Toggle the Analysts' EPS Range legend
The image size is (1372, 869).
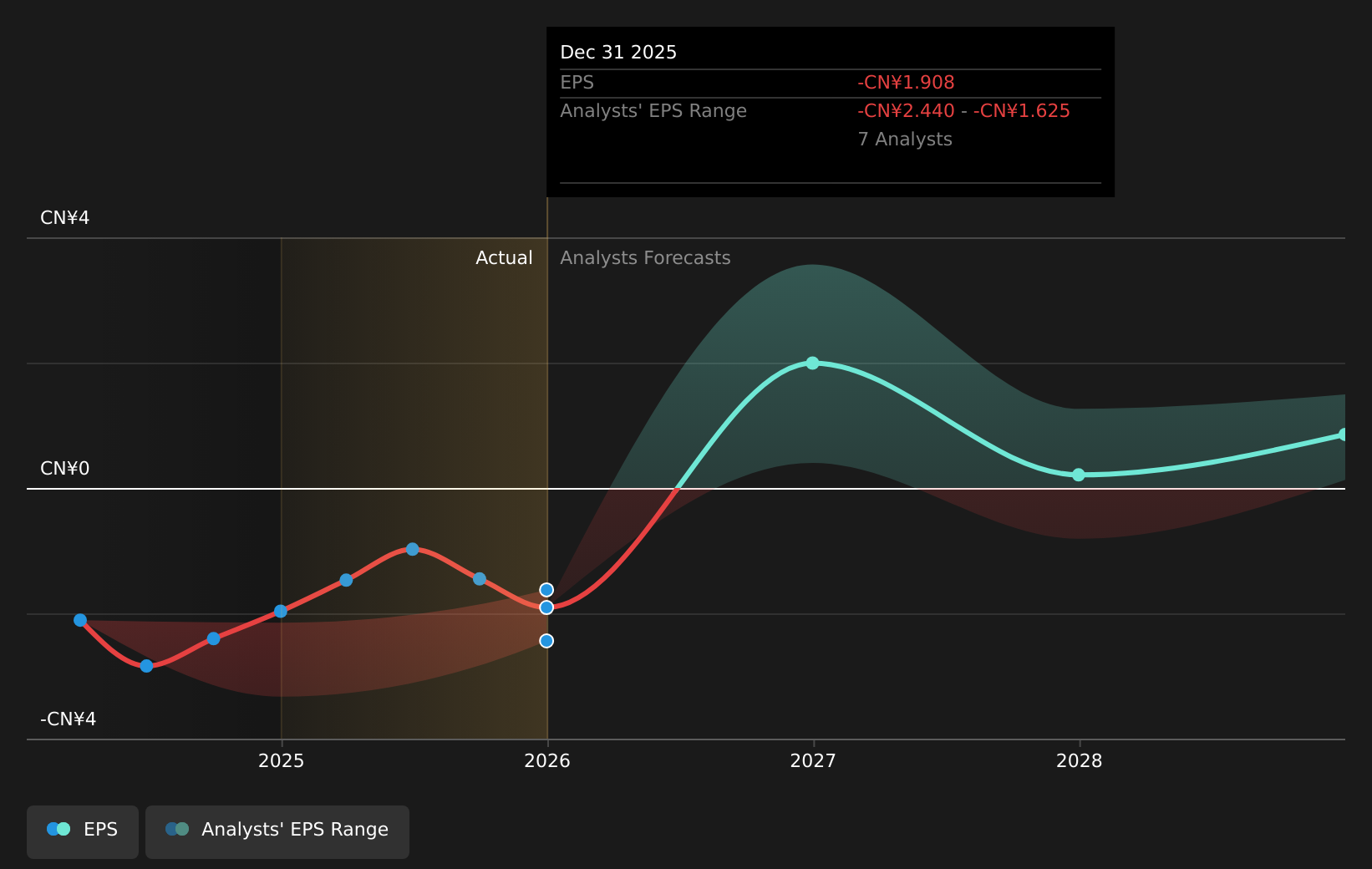[x=277, y=831]
